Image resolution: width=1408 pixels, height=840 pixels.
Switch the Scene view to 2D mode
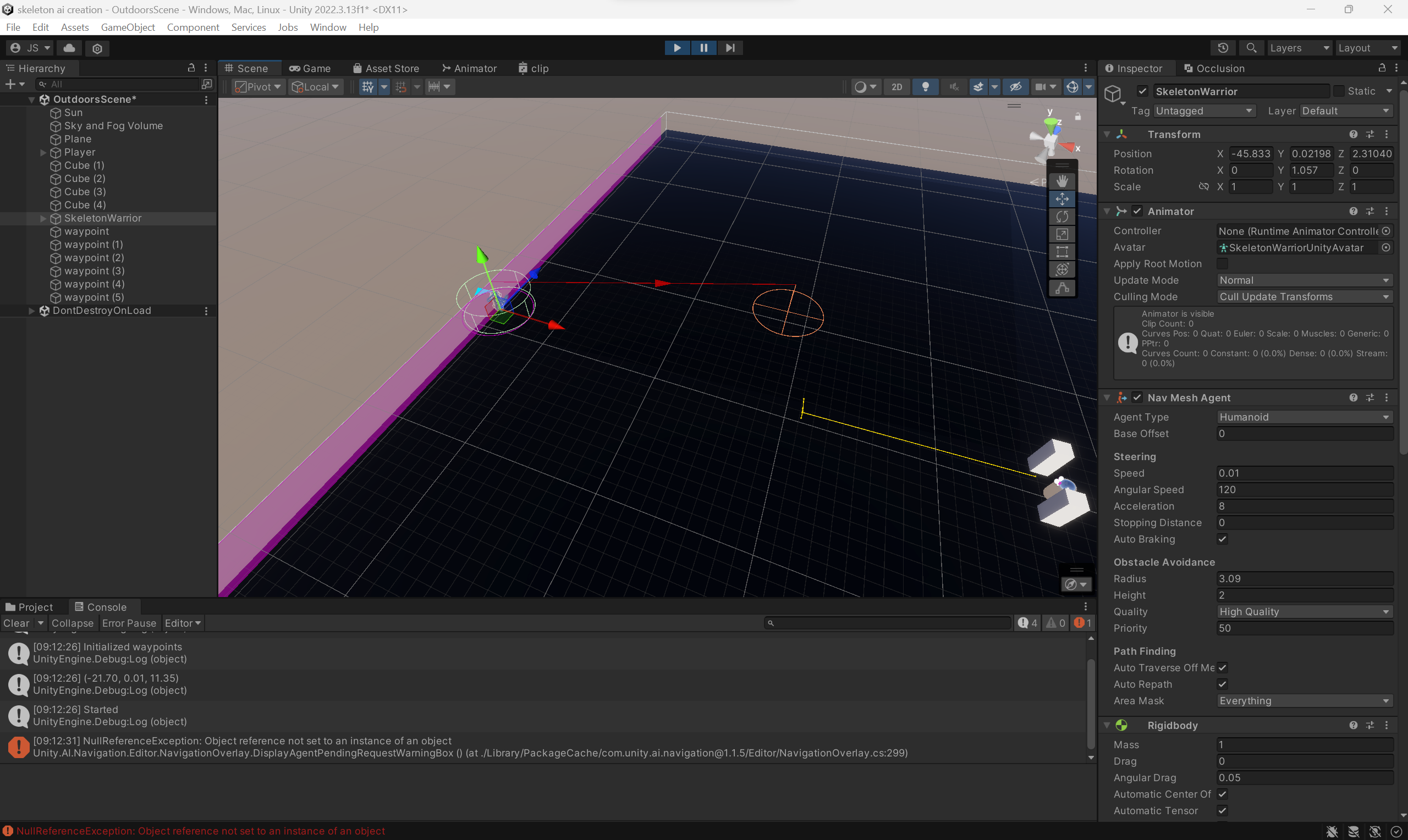896,87
